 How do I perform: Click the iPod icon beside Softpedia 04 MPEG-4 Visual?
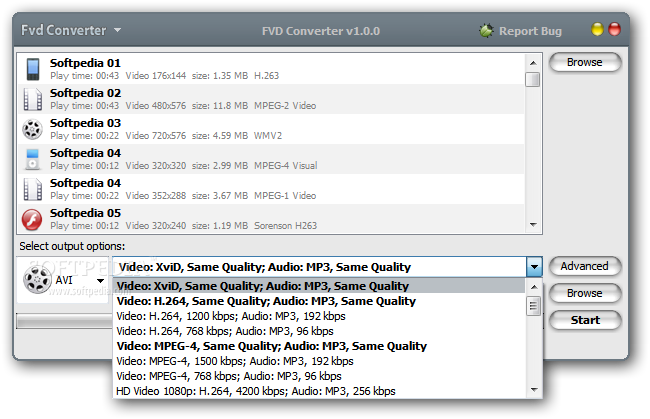(32, 159)
